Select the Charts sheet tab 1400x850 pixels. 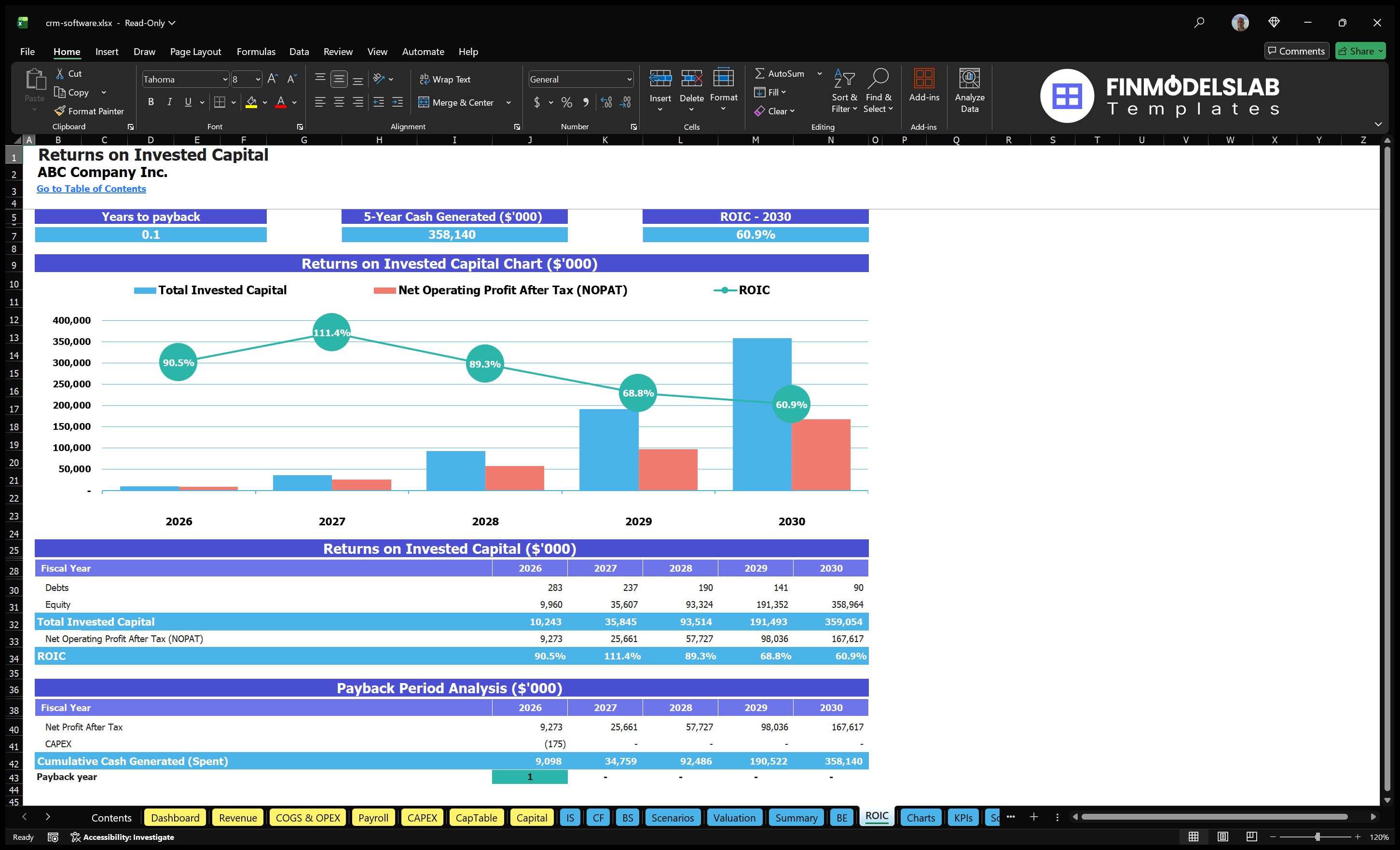point(920,817)
